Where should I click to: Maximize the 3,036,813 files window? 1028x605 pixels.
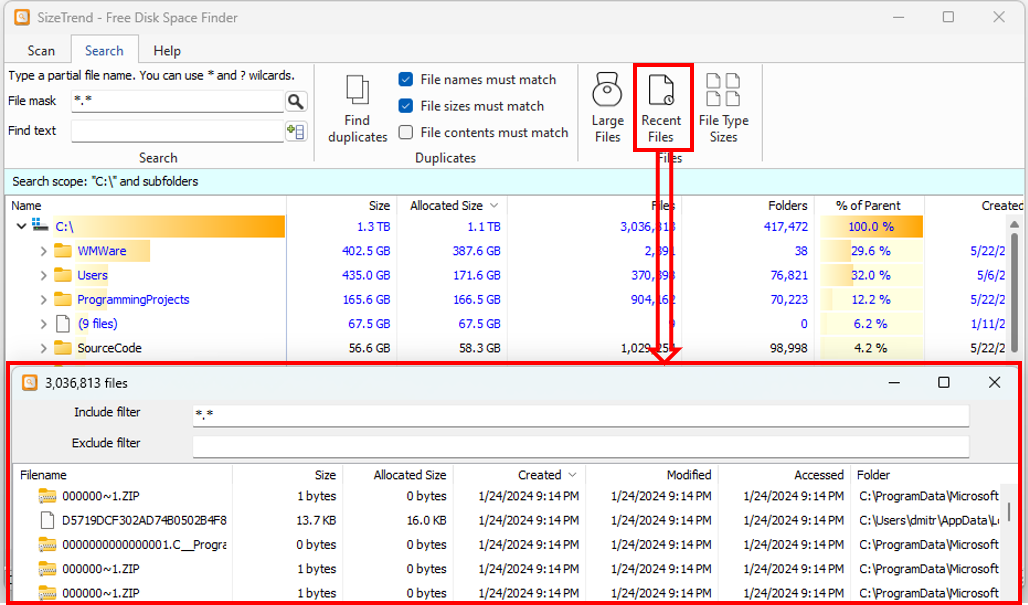click(943, 382)
